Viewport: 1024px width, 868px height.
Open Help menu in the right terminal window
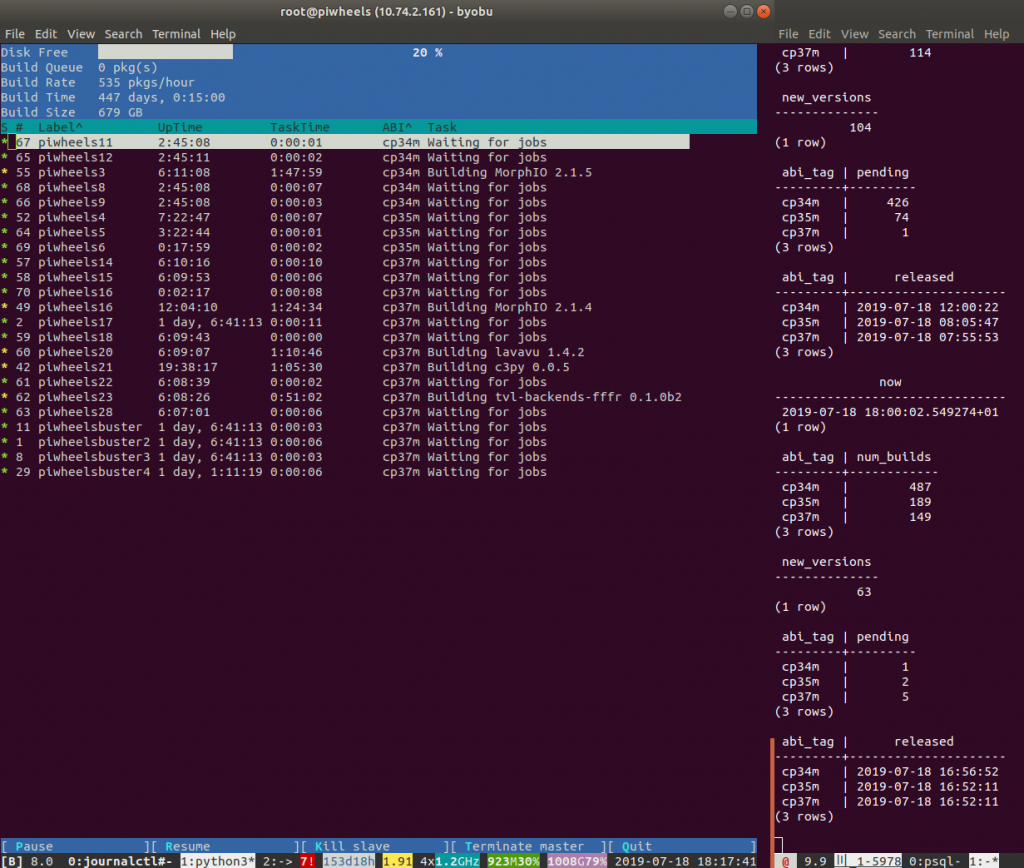point(997,34)
